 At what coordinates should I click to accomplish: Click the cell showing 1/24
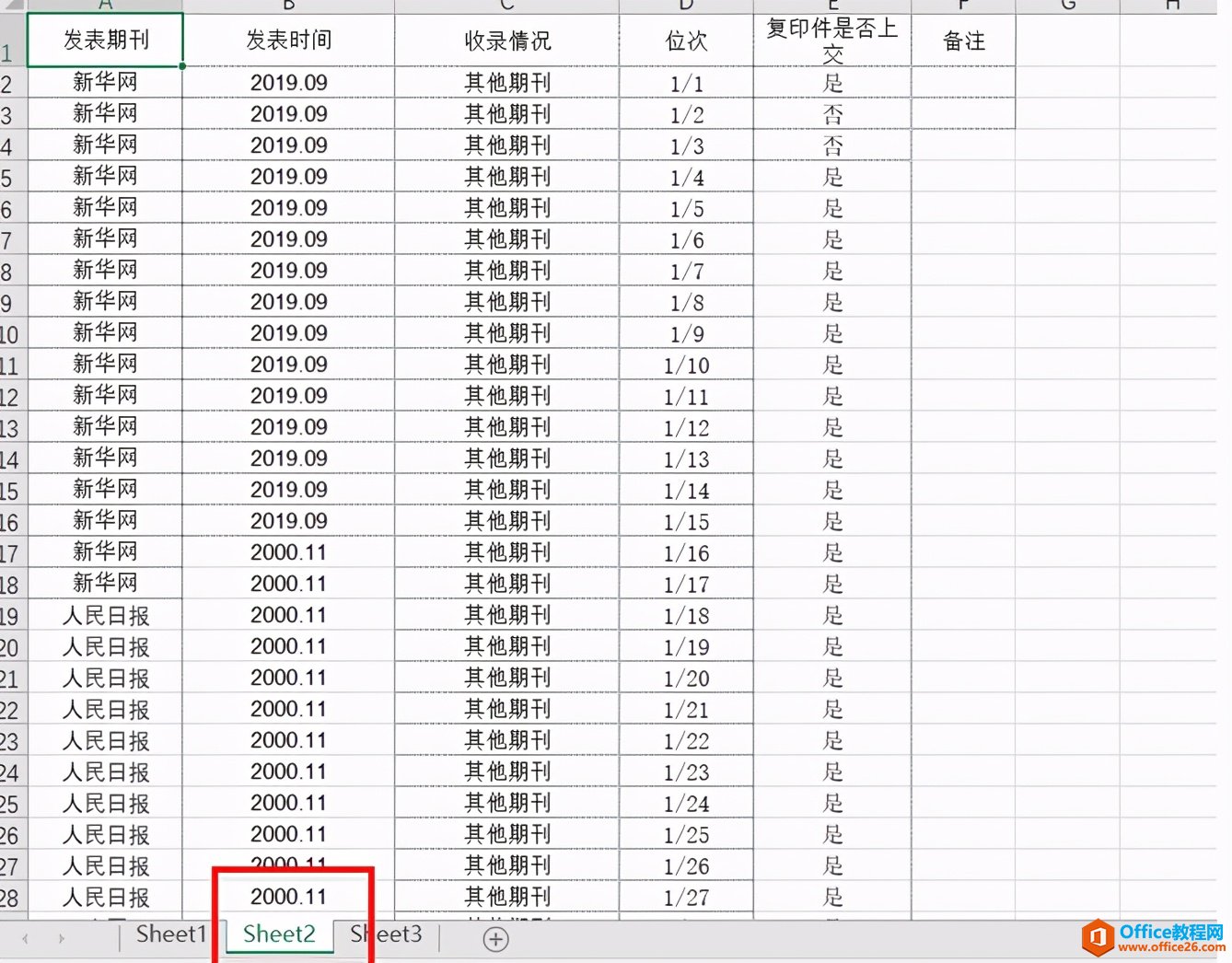pos(686,803)
